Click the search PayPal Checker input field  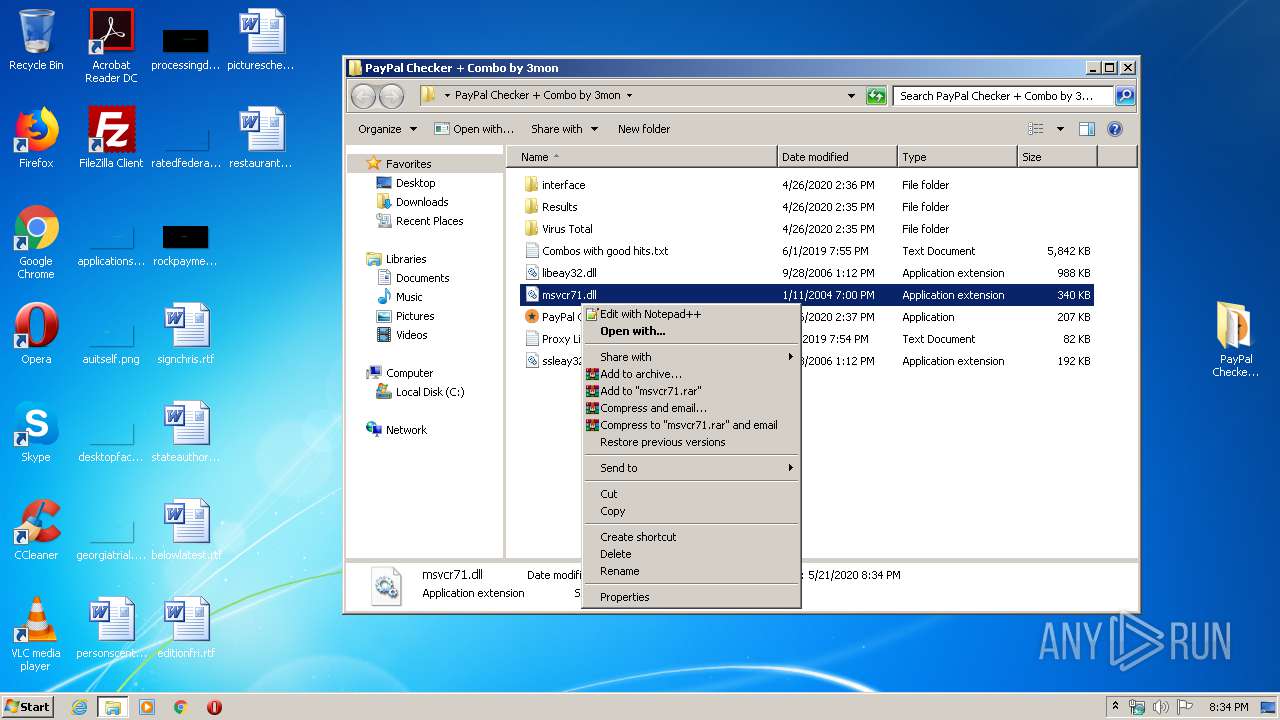click(1003, 96)
